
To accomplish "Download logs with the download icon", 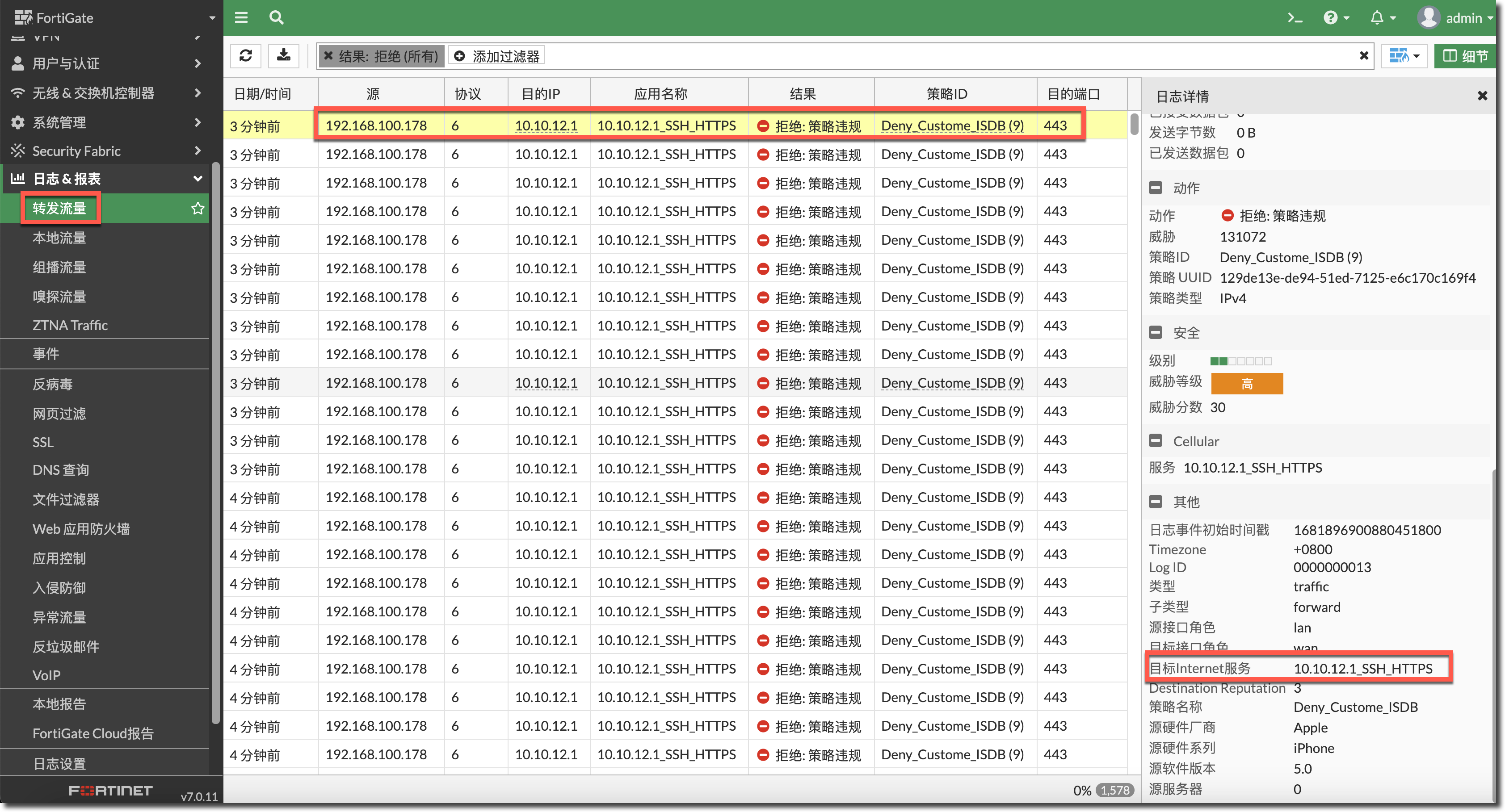I will point(284,55).
